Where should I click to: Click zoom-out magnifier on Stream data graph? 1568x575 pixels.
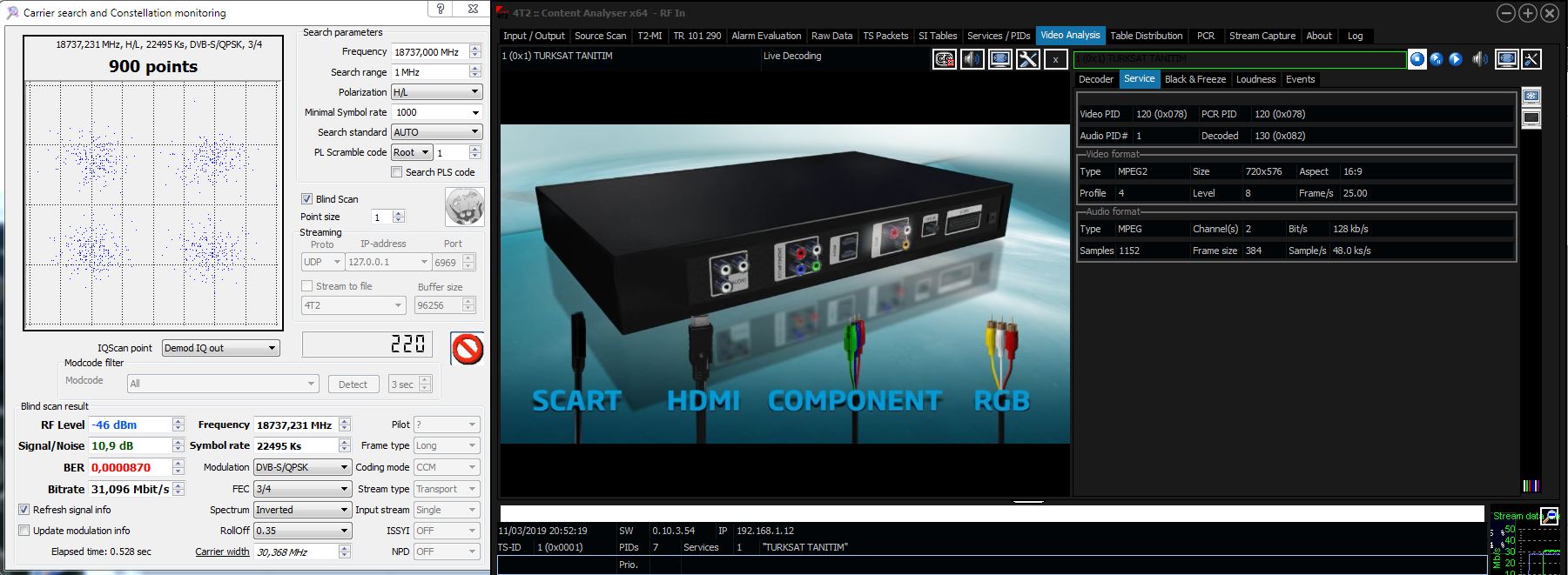tap(1549, 516)
